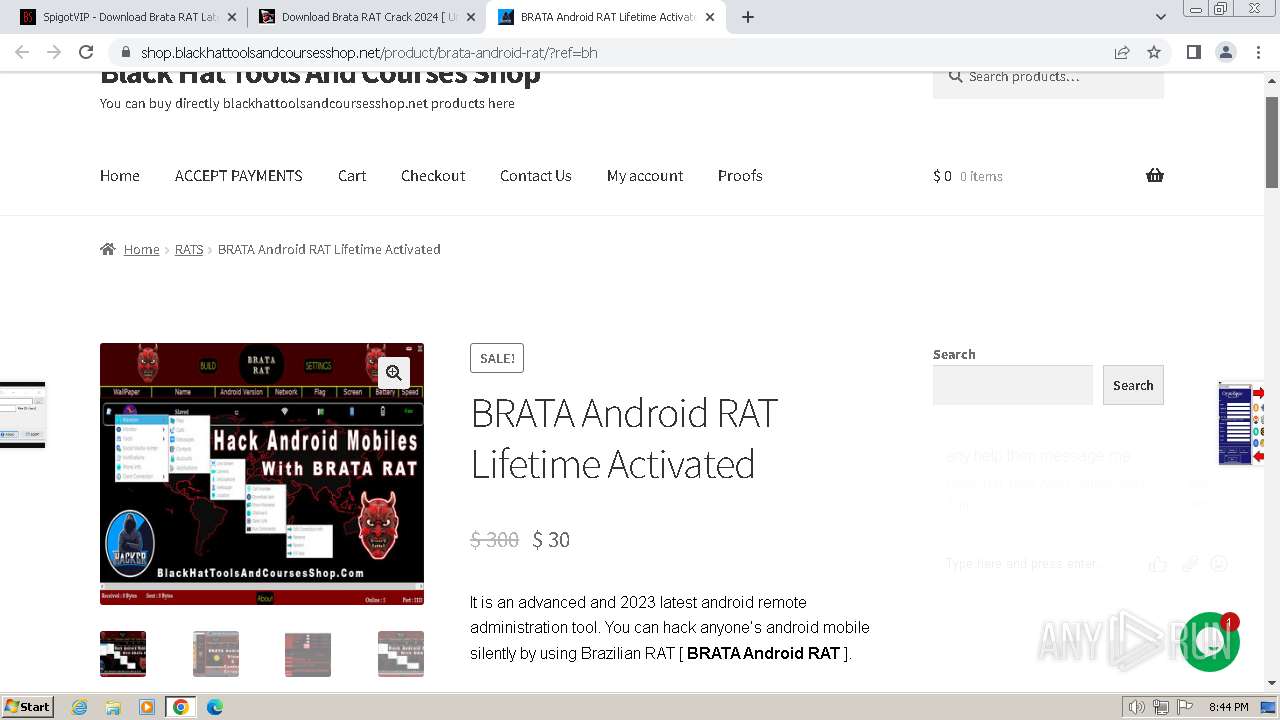
Task: Click the page vertical scrollbar thumb
Action: 1272,142
